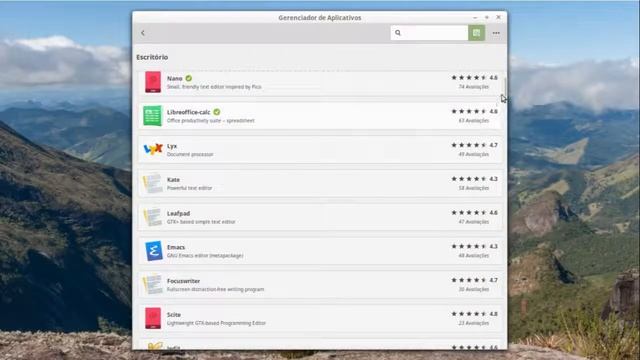This screenshot has width=640, height=360.
Task: Click Nano's star rating
Action: coord(469,78)
